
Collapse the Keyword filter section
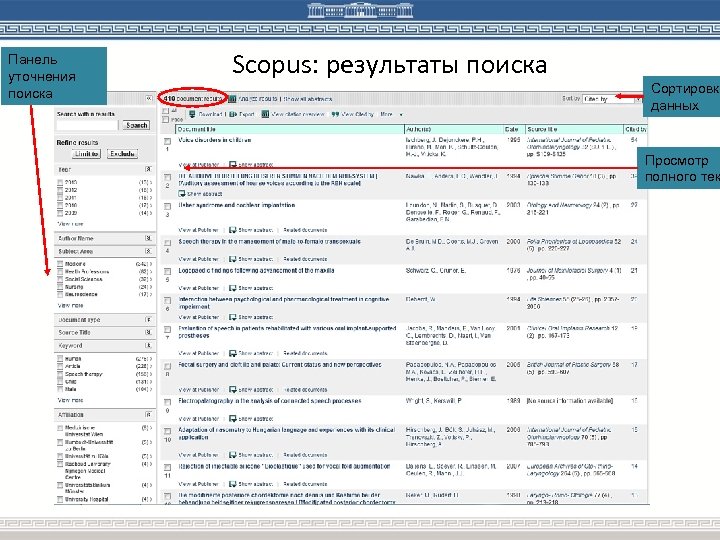(x=148, y=345)
